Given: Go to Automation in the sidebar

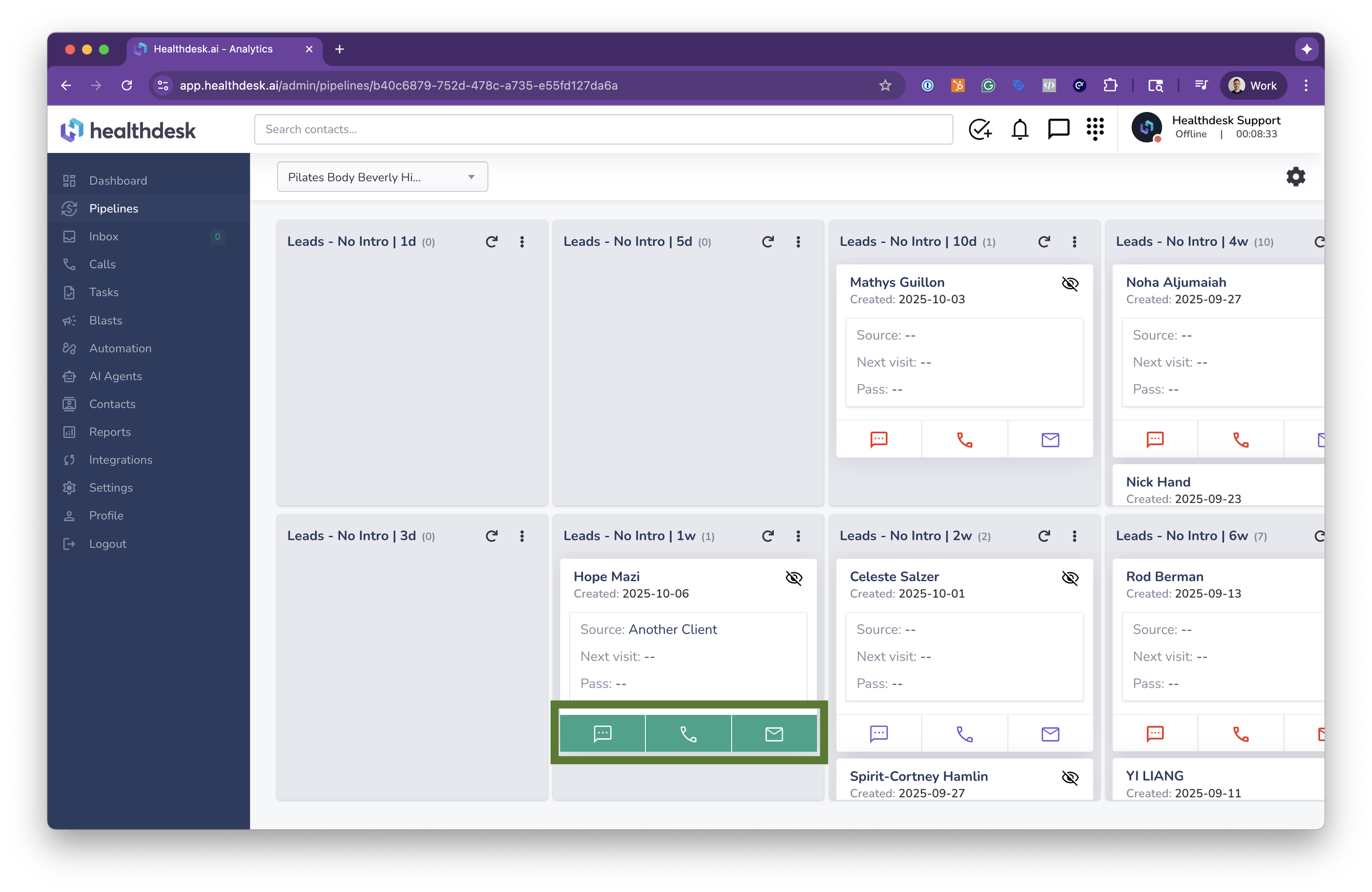Looking at the screenshot, I should click(120, 348).
